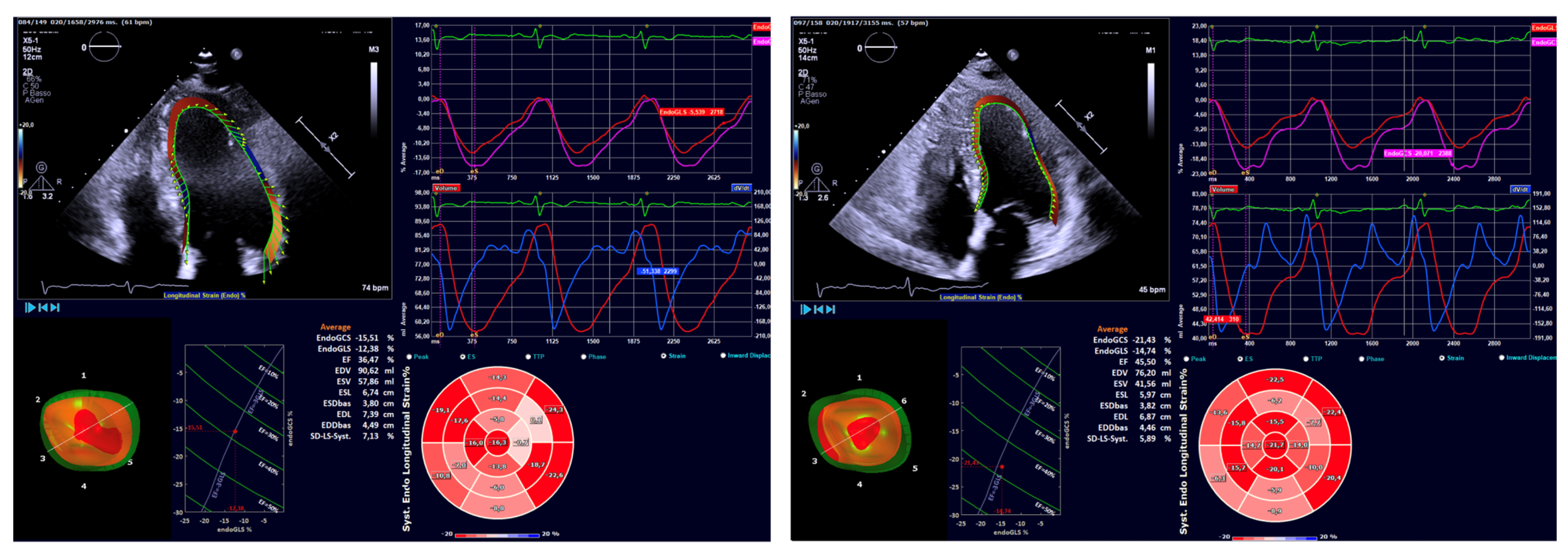Step to previous frame in right panel
Image resolution: width=1568 pixels, height=554 pixels.
tap(818, 309)
